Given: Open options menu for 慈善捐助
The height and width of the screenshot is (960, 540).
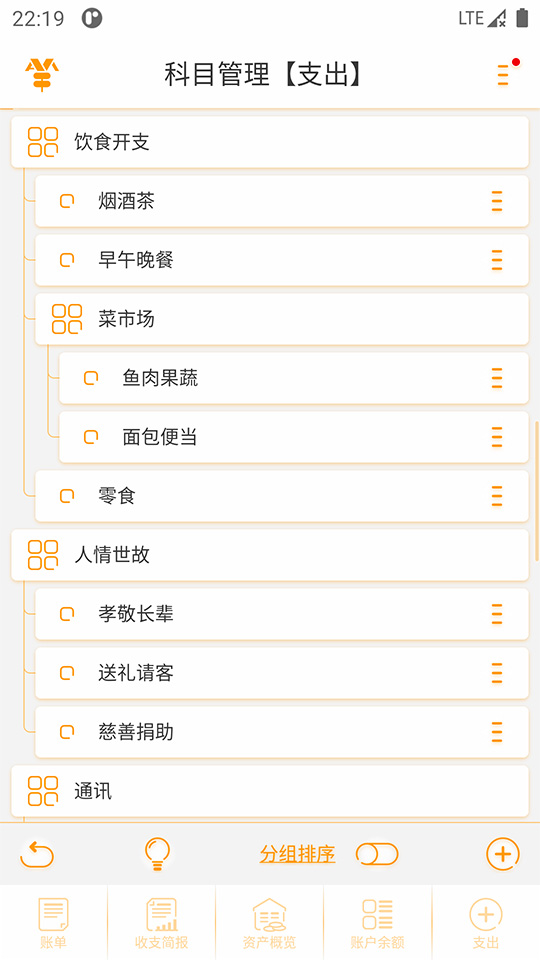Looking at the screenshot, I should point(497,732).
